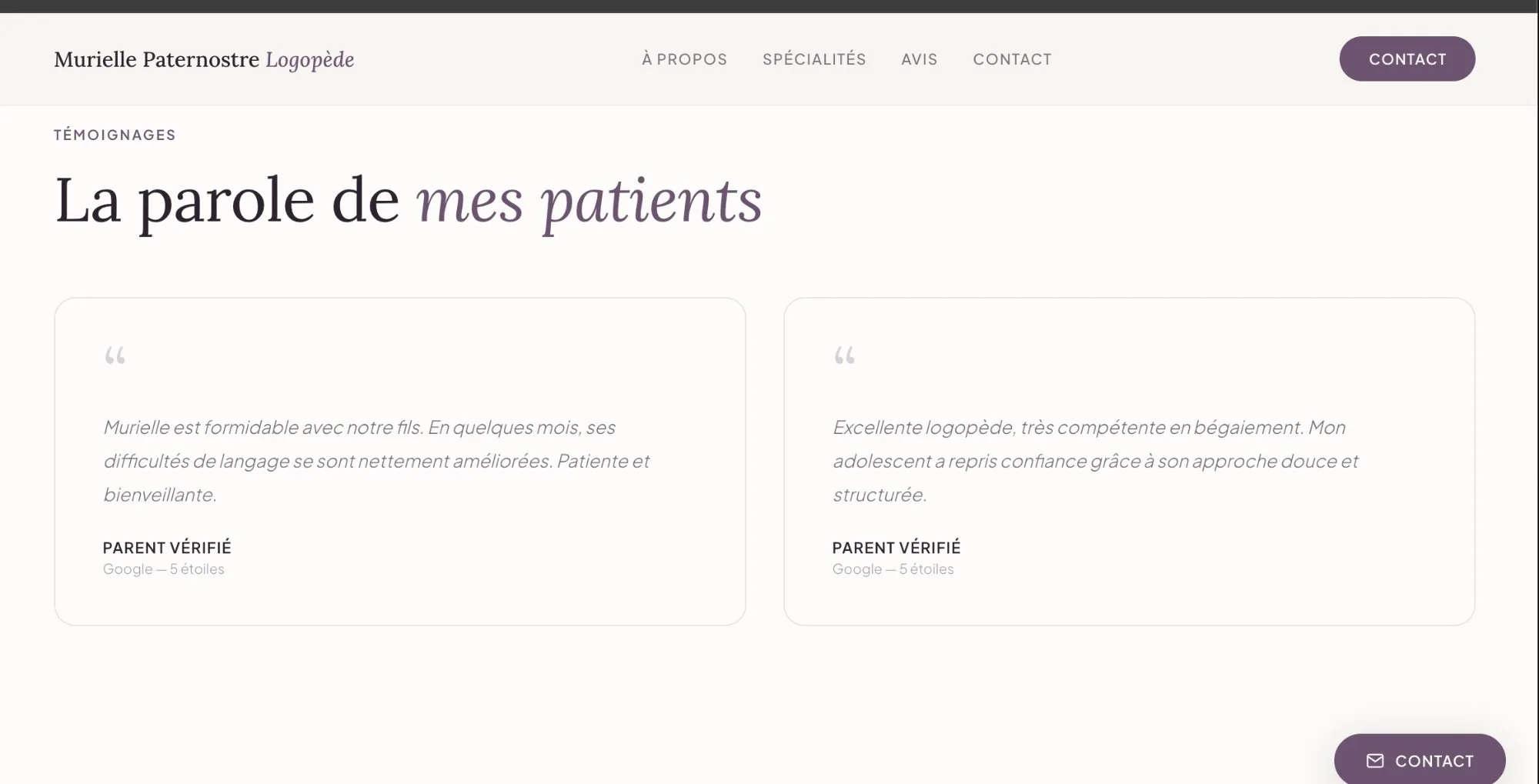Click Google — 5 étoiles under right review
The height and width of the screenshot is (784, 1539).
coord(893,569)
